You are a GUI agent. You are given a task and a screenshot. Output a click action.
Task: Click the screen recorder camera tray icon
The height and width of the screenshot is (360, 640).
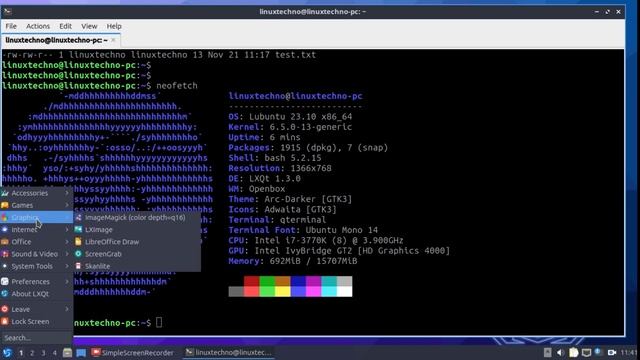point(612,352)
